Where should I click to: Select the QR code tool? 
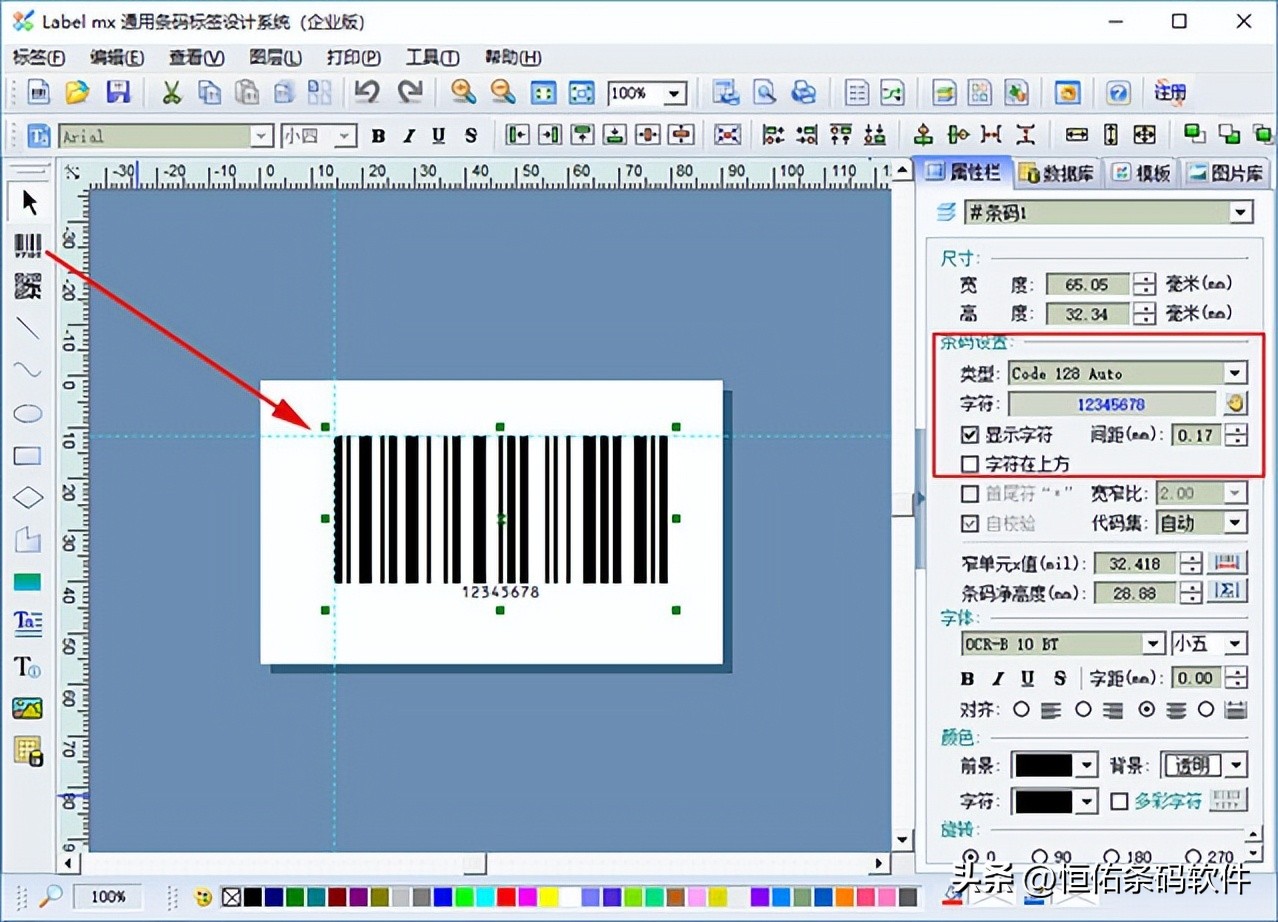[x=28, y=287]
